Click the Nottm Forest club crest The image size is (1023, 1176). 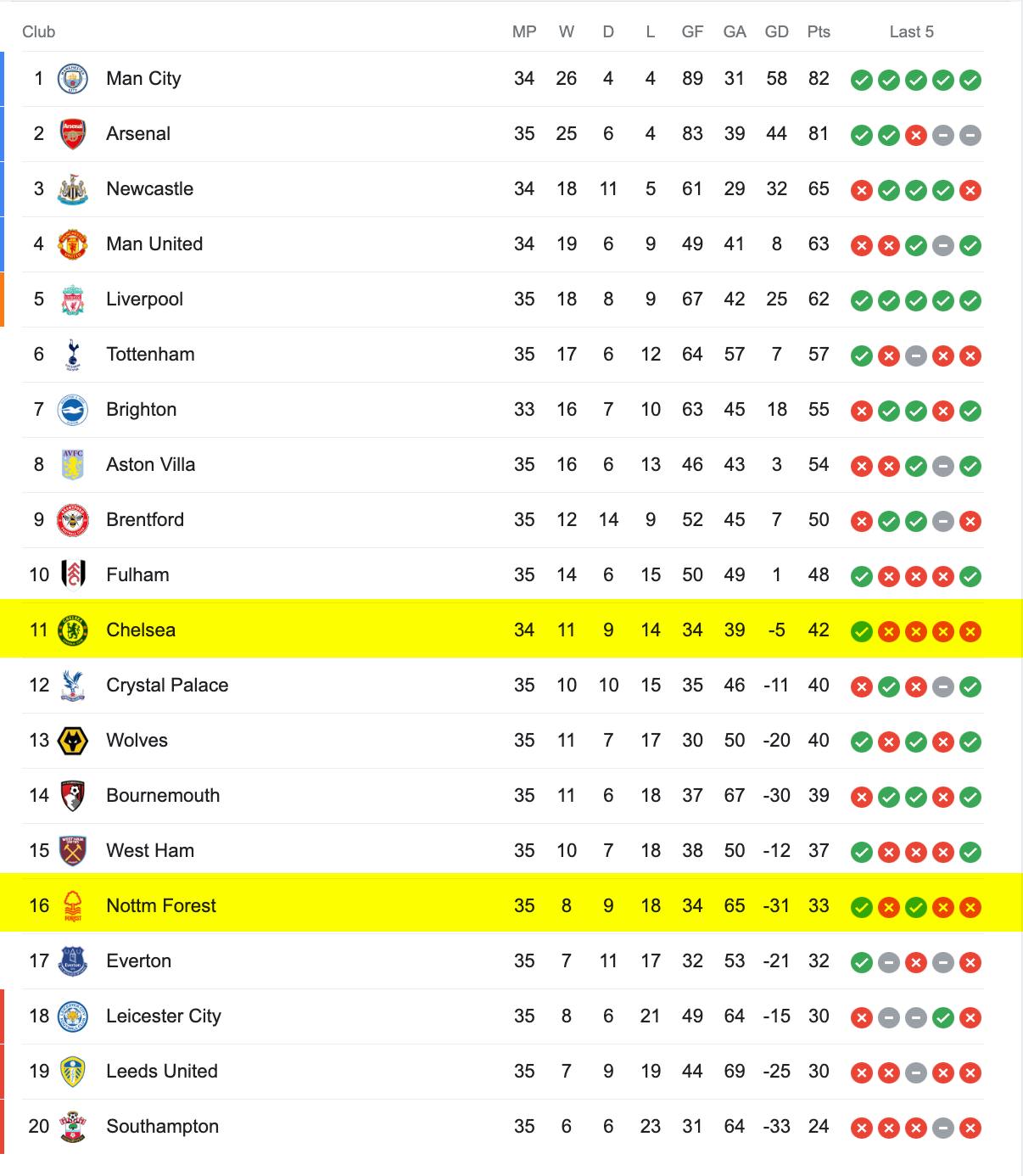tap(73, 906)
